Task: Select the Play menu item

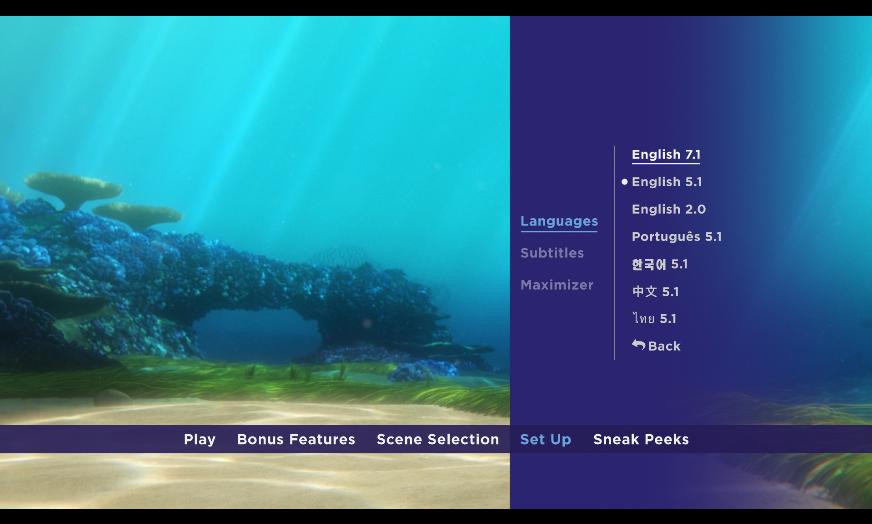Action: coord(200,439)
